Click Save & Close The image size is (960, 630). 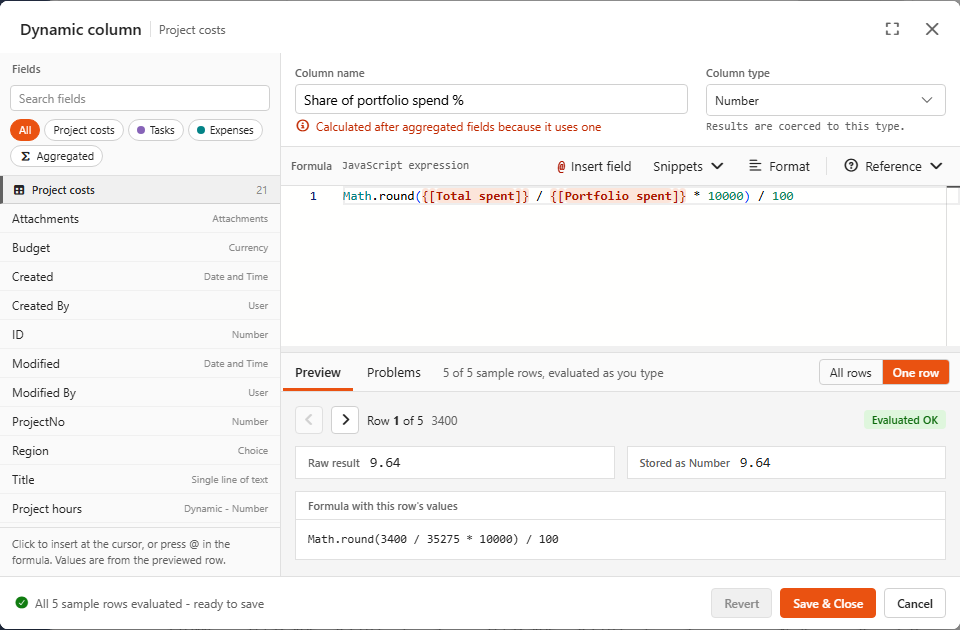[x=828, y=603]
